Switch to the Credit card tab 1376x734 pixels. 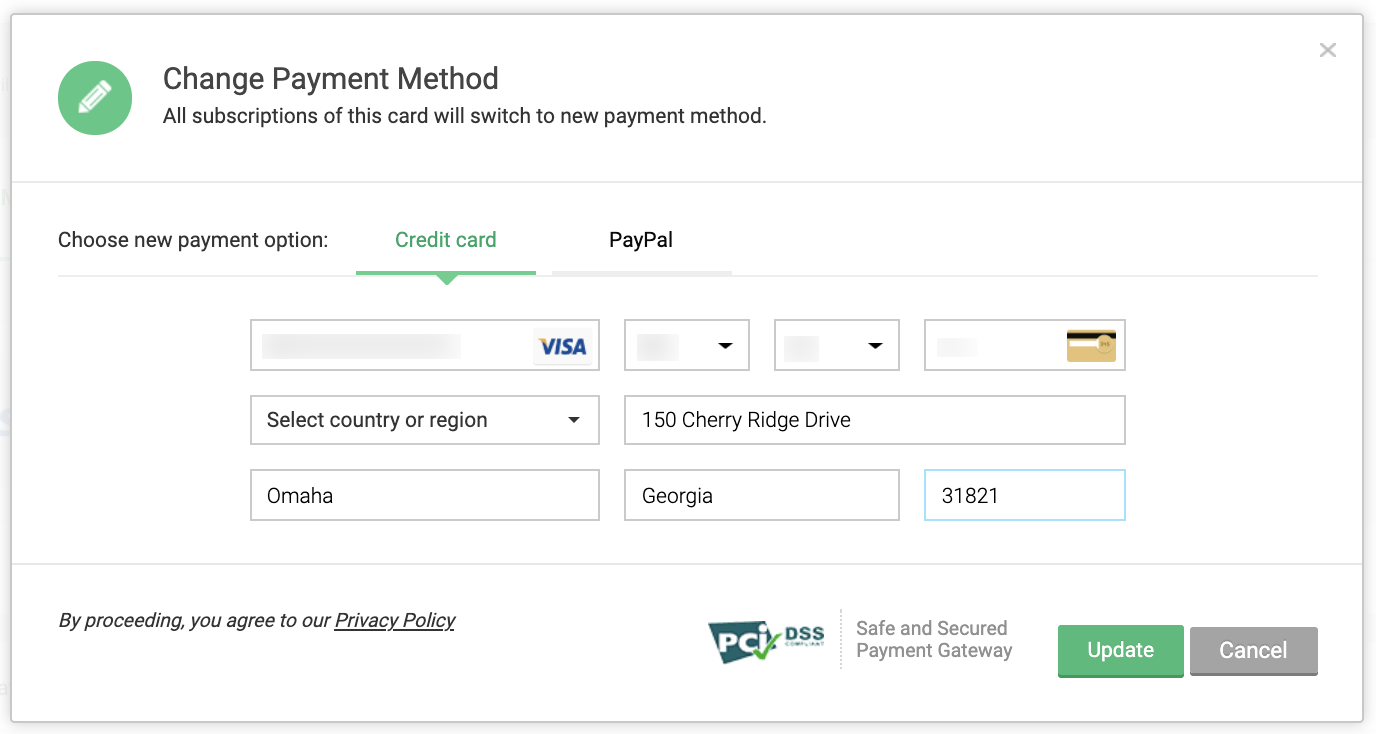pos(446,241)
